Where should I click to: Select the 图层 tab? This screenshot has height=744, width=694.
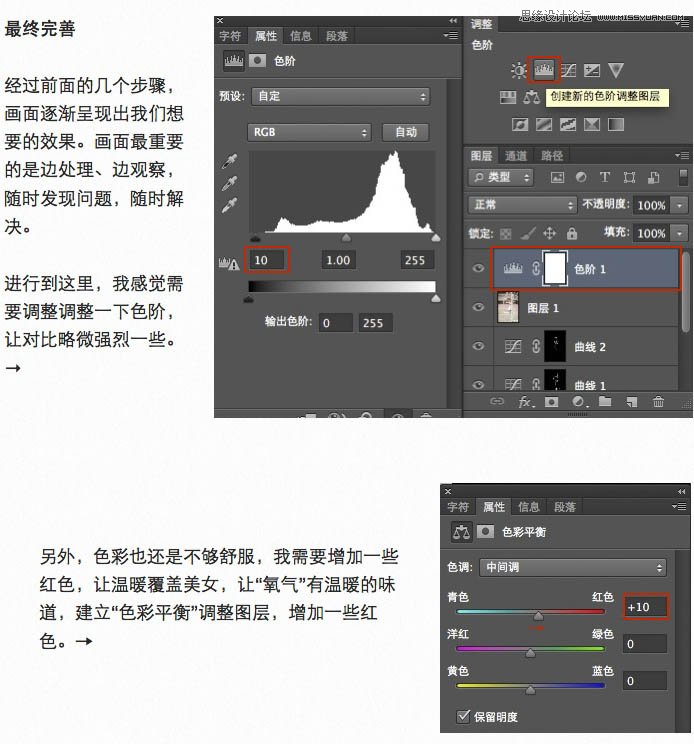click(481, 156)
